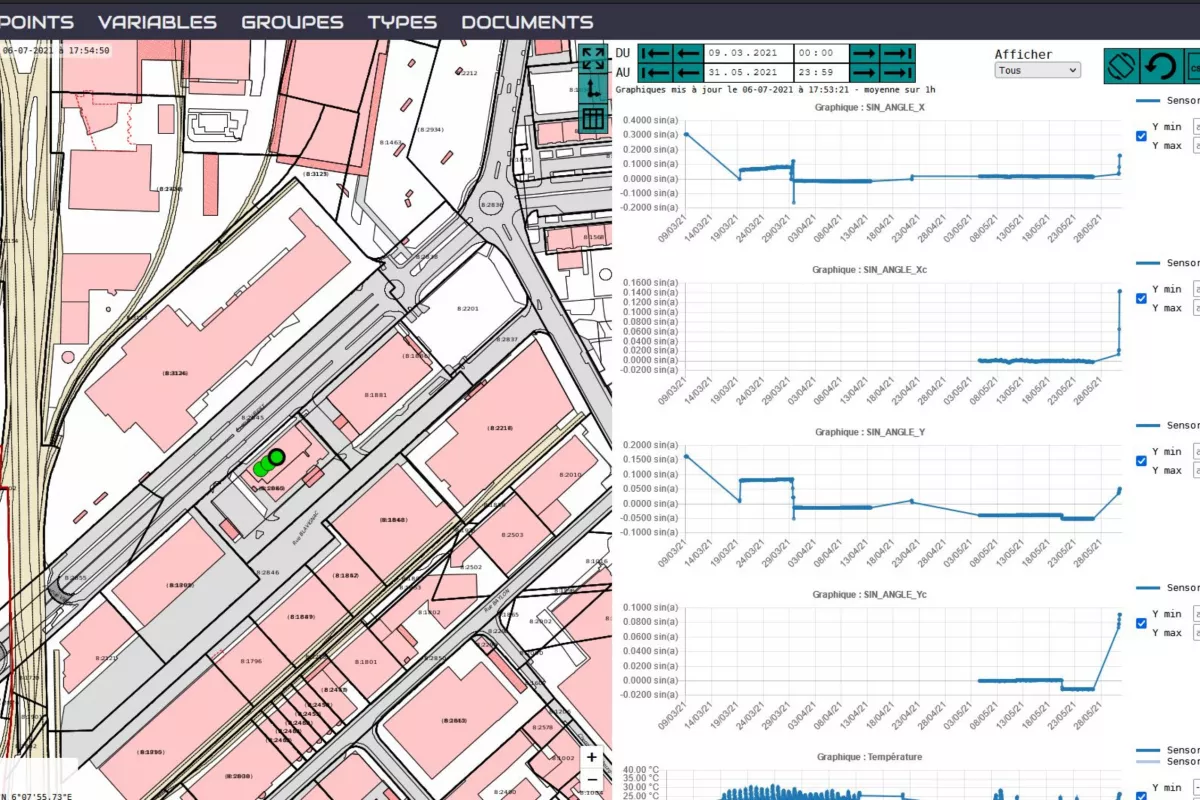1200x800 pixels.
Task: Click the fullscreen expand map icon
Action: (x=593, y=58)
